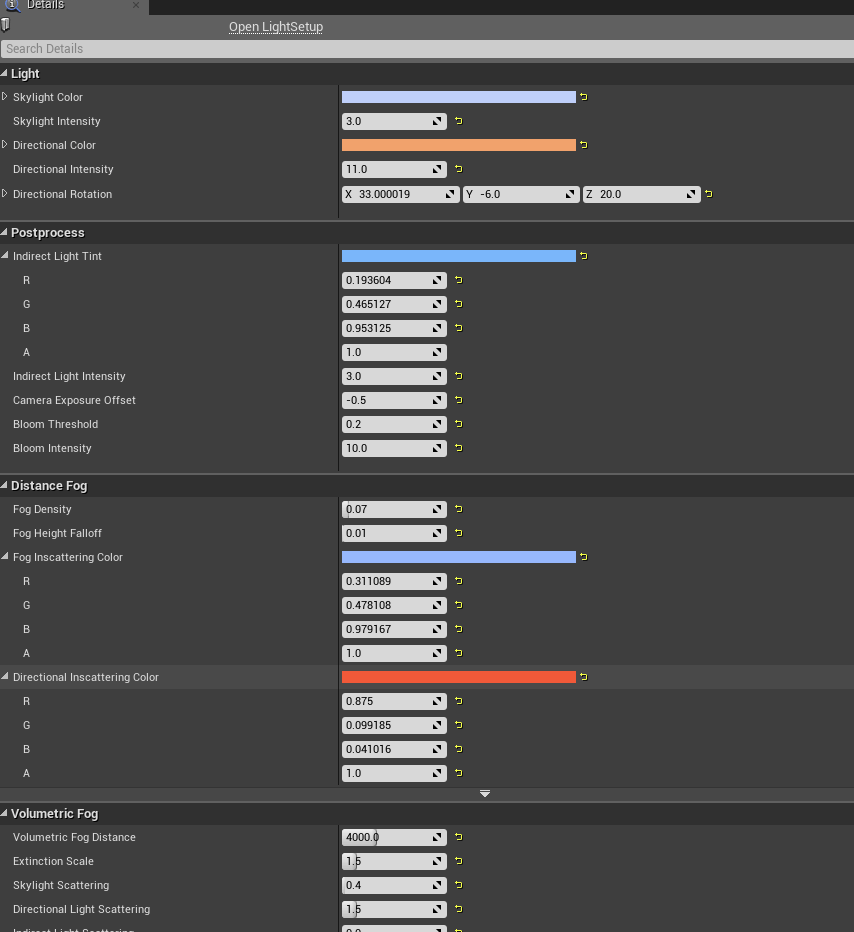Reset Bloom Intensity to default
854x932 pixels.
459,448
